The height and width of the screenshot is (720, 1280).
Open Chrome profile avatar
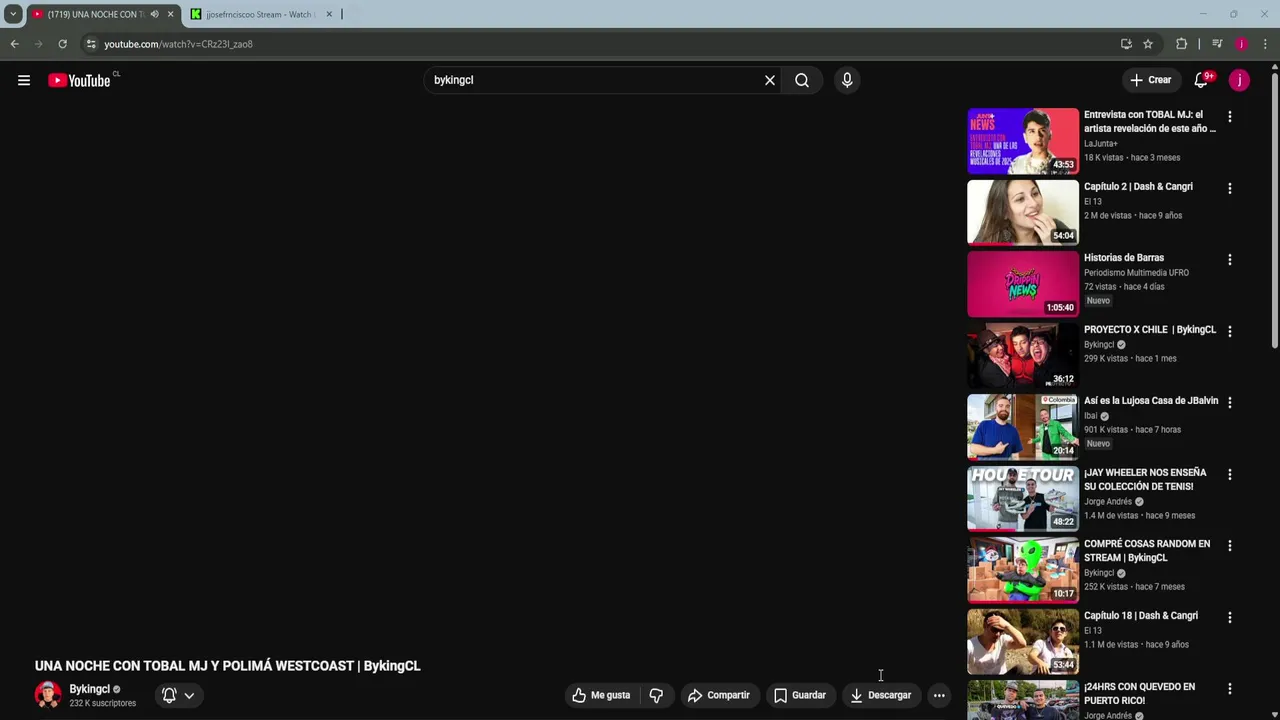(x=1241, y=44)
